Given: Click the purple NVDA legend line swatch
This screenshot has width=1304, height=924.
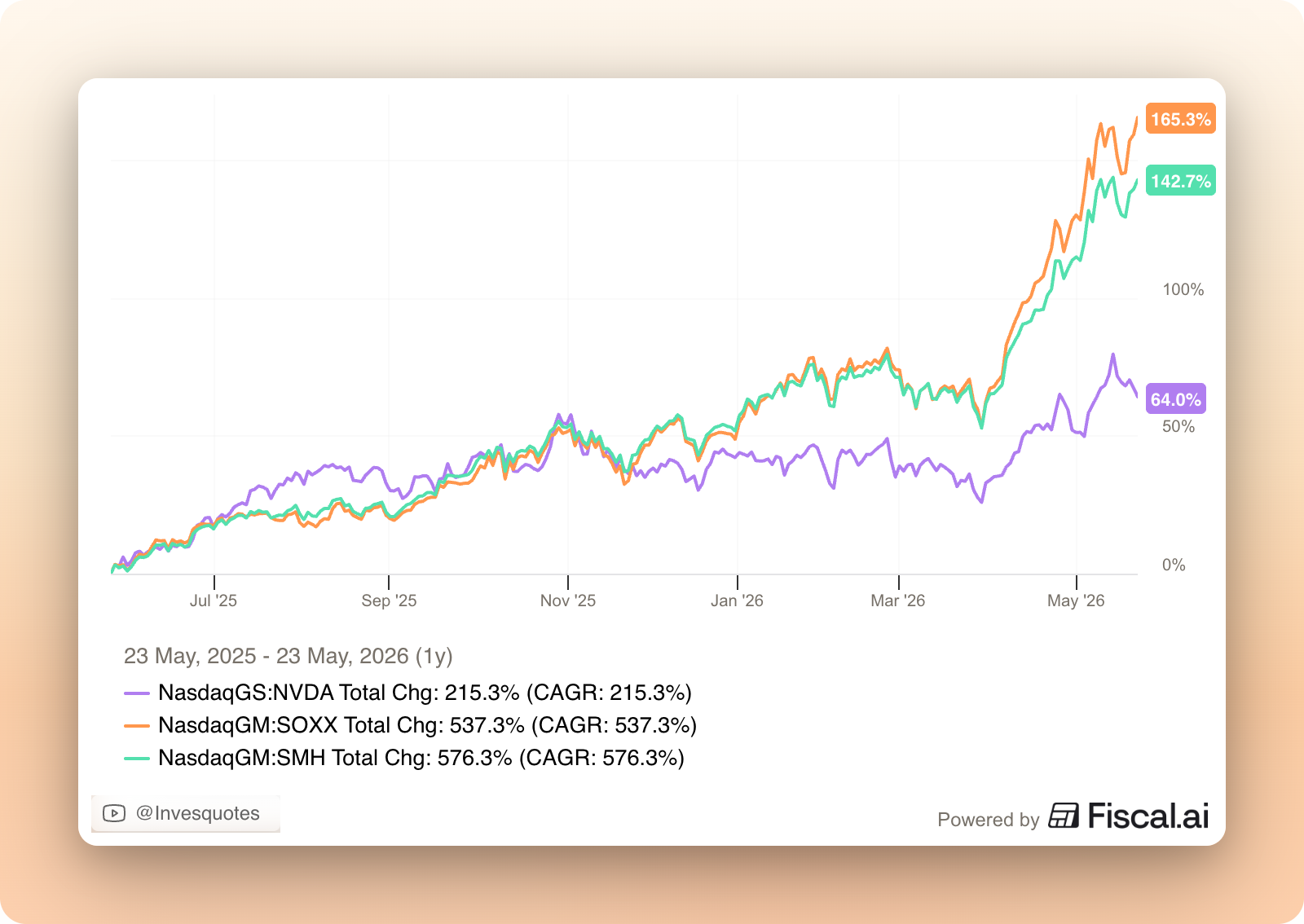Looking at the screenshot, I should tap(137, 693).
